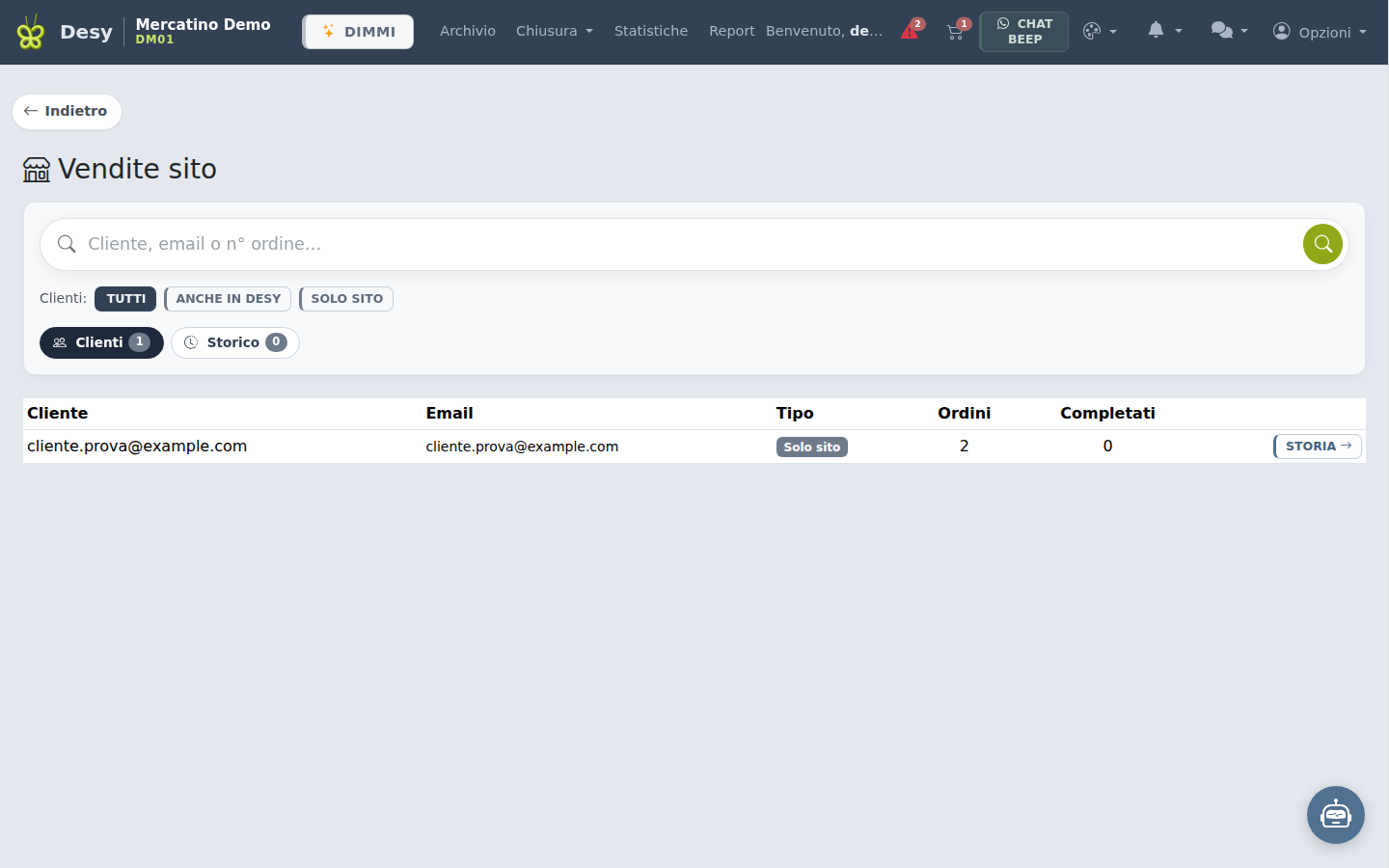This screenshot has width=1389, height=868.
Task: Open the shopping cart icon
Action: [x=957, y=31]
